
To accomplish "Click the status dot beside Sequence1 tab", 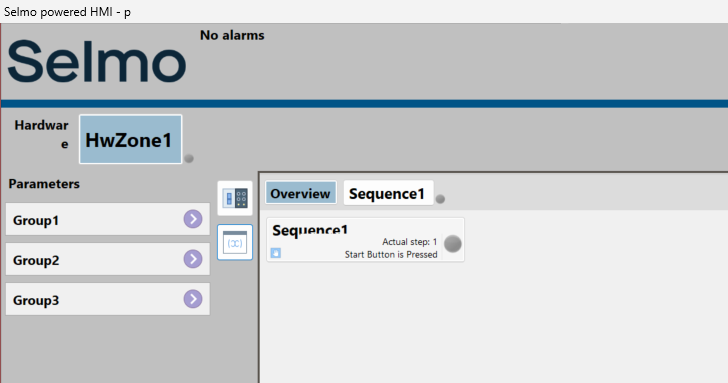I will click(440, 199).
